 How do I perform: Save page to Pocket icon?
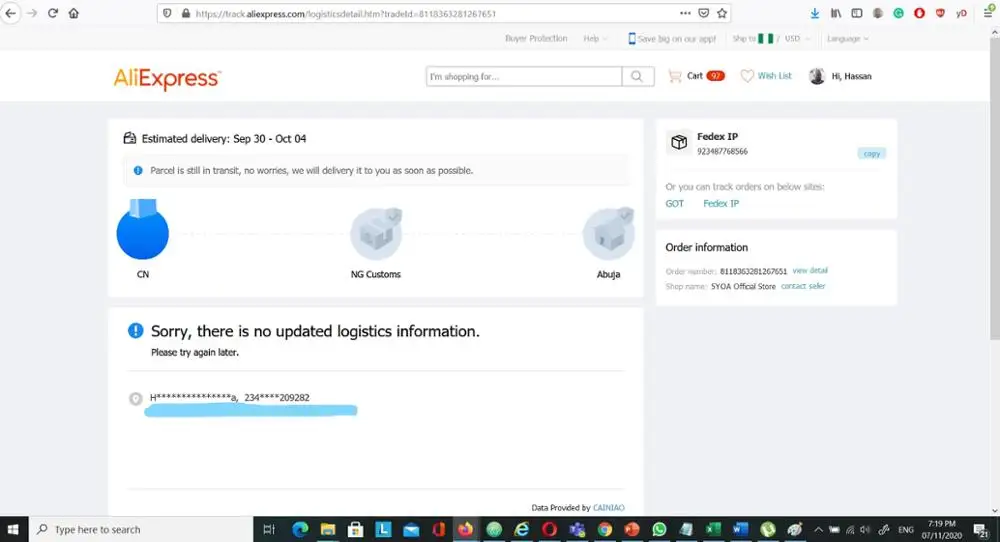[703, 13]
